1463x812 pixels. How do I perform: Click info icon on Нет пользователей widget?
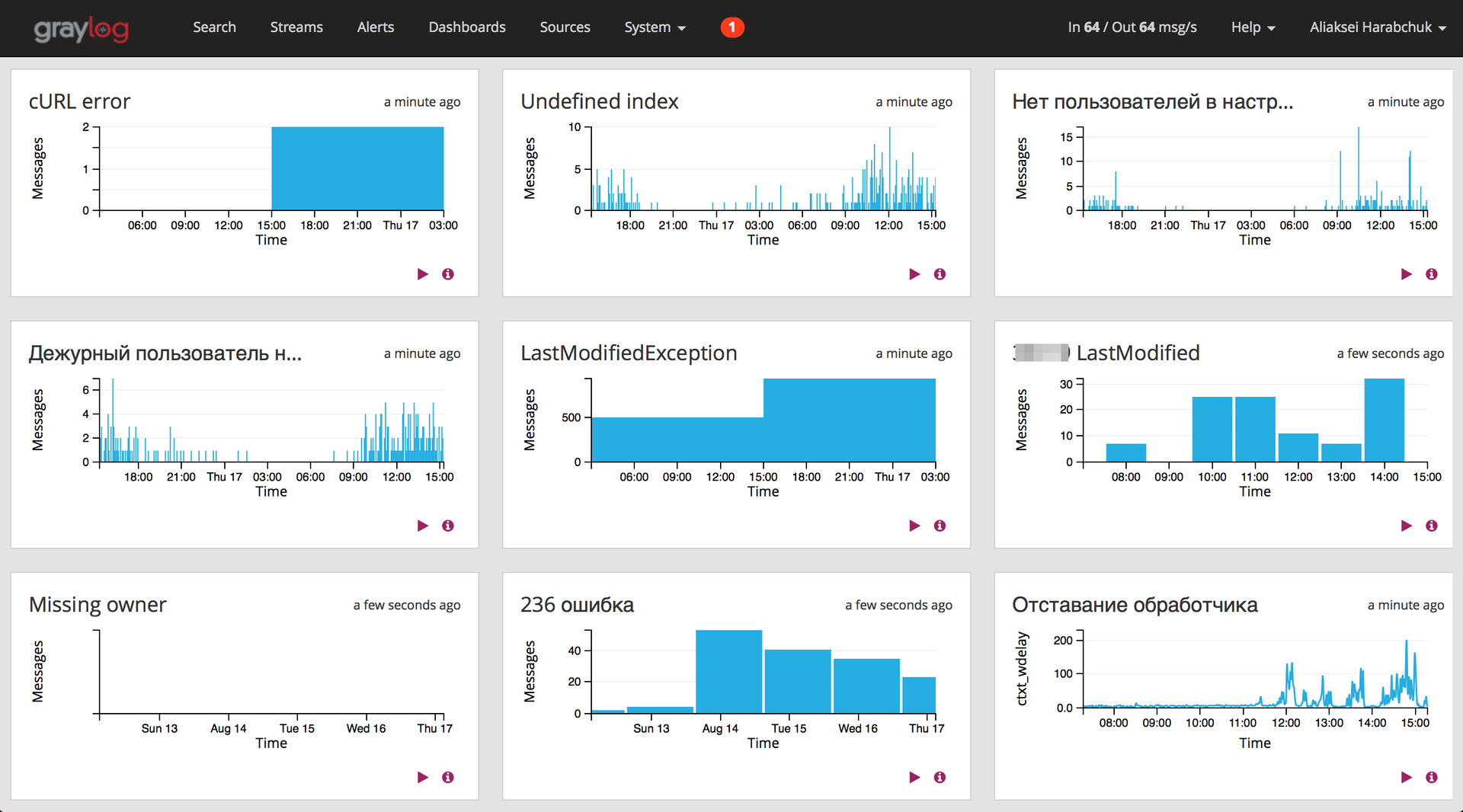(1432, 274)
